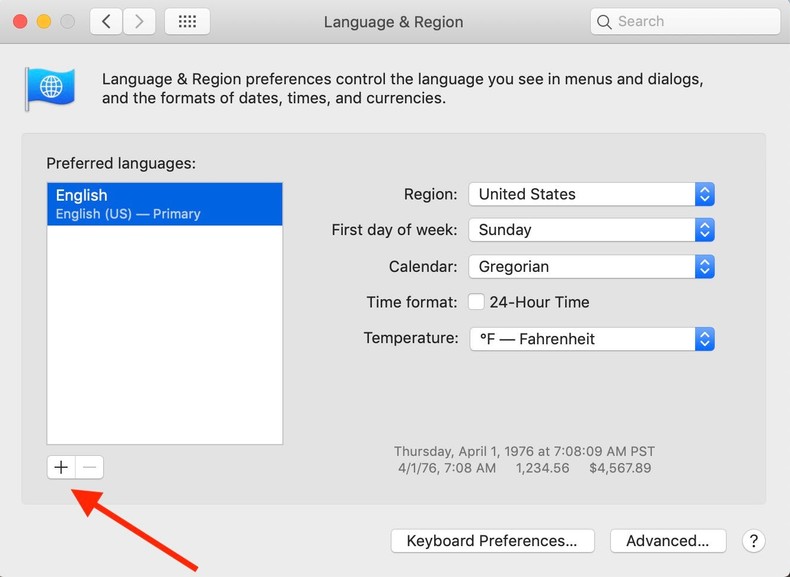Click the 'Preferred languages:' label
Screen dimensions: 790x577
121,163
